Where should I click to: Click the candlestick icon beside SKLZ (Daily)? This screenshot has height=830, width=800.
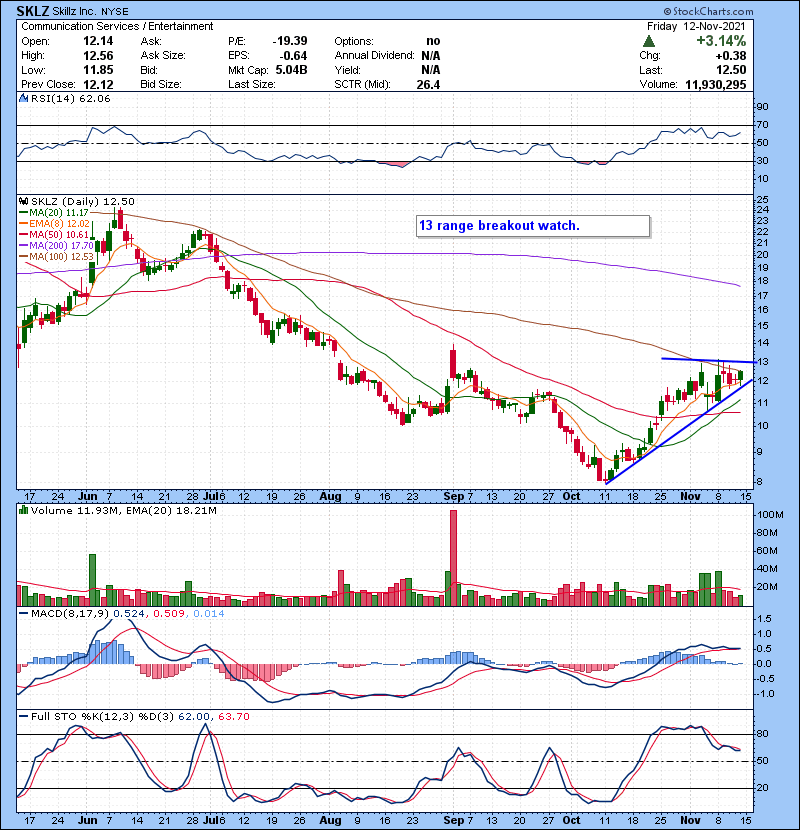pyautogui.click(x=23, y=201)
